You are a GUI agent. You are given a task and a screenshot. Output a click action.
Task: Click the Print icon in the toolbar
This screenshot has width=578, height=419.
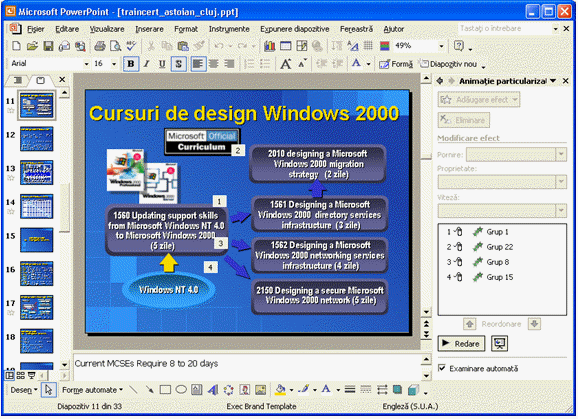point(100,46)
